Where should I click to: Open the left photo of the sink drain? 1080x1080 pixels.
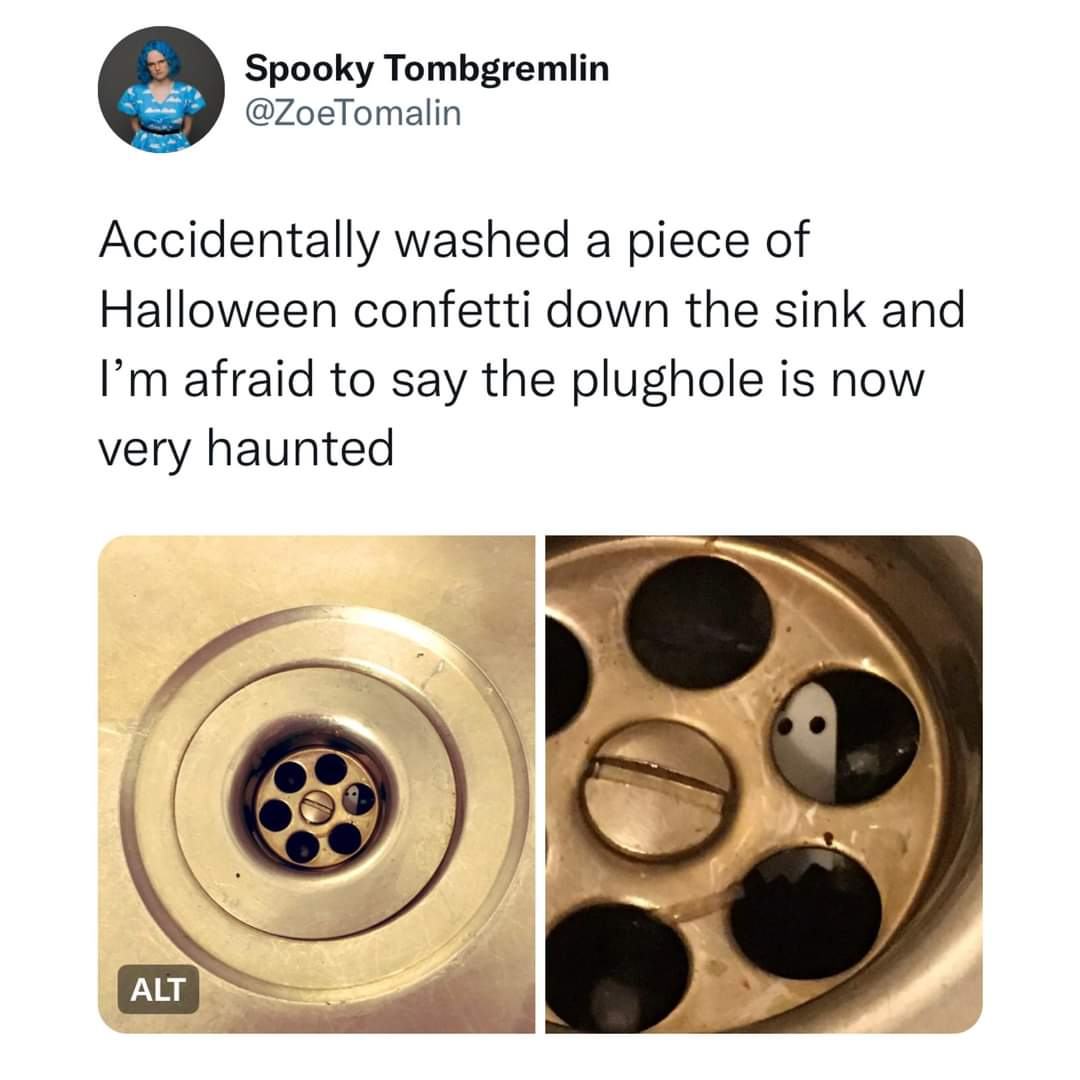[x=316, y=785]
